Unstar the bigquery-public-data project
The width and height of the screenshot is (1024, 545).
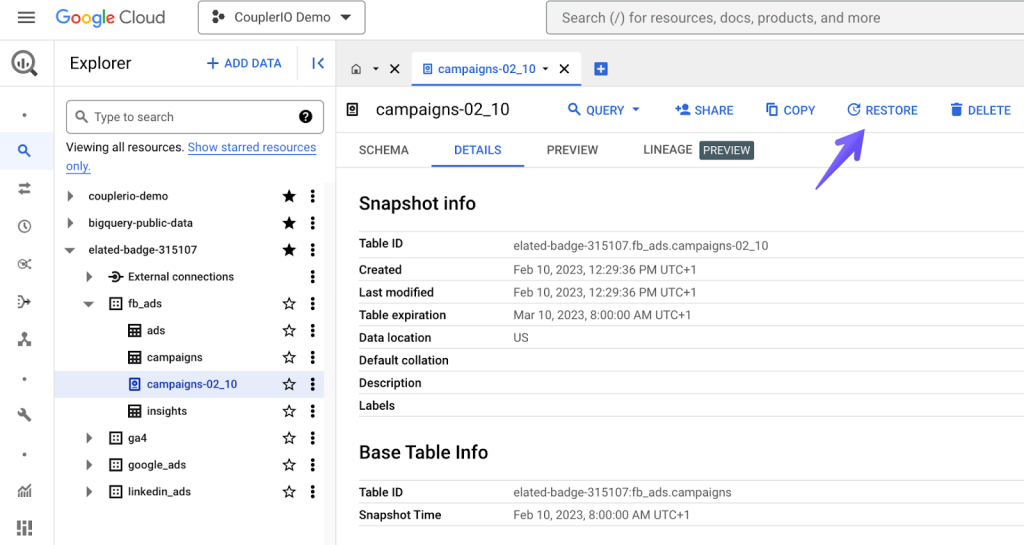pos(289,223)
